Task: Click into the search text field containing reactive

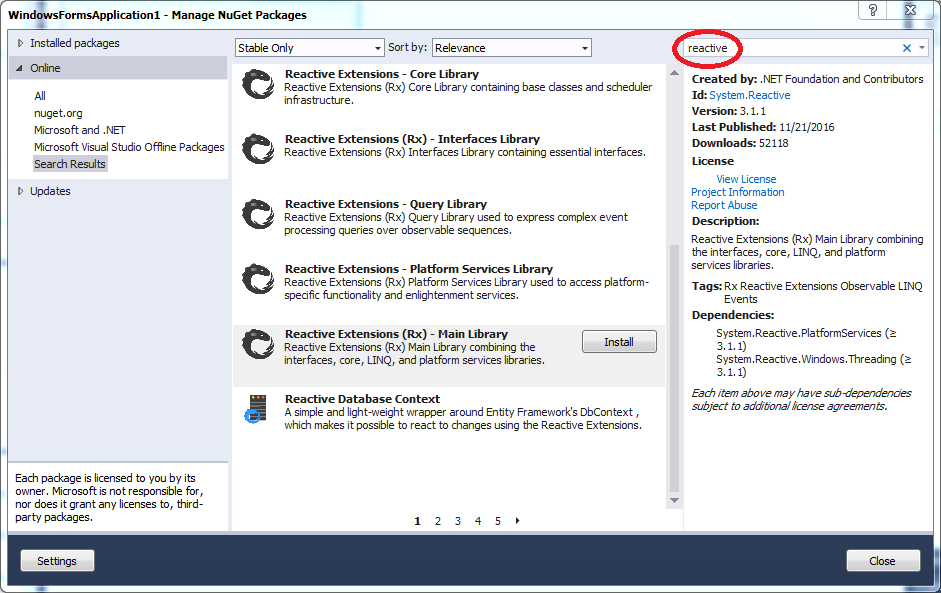Action: tap(790, 48)
